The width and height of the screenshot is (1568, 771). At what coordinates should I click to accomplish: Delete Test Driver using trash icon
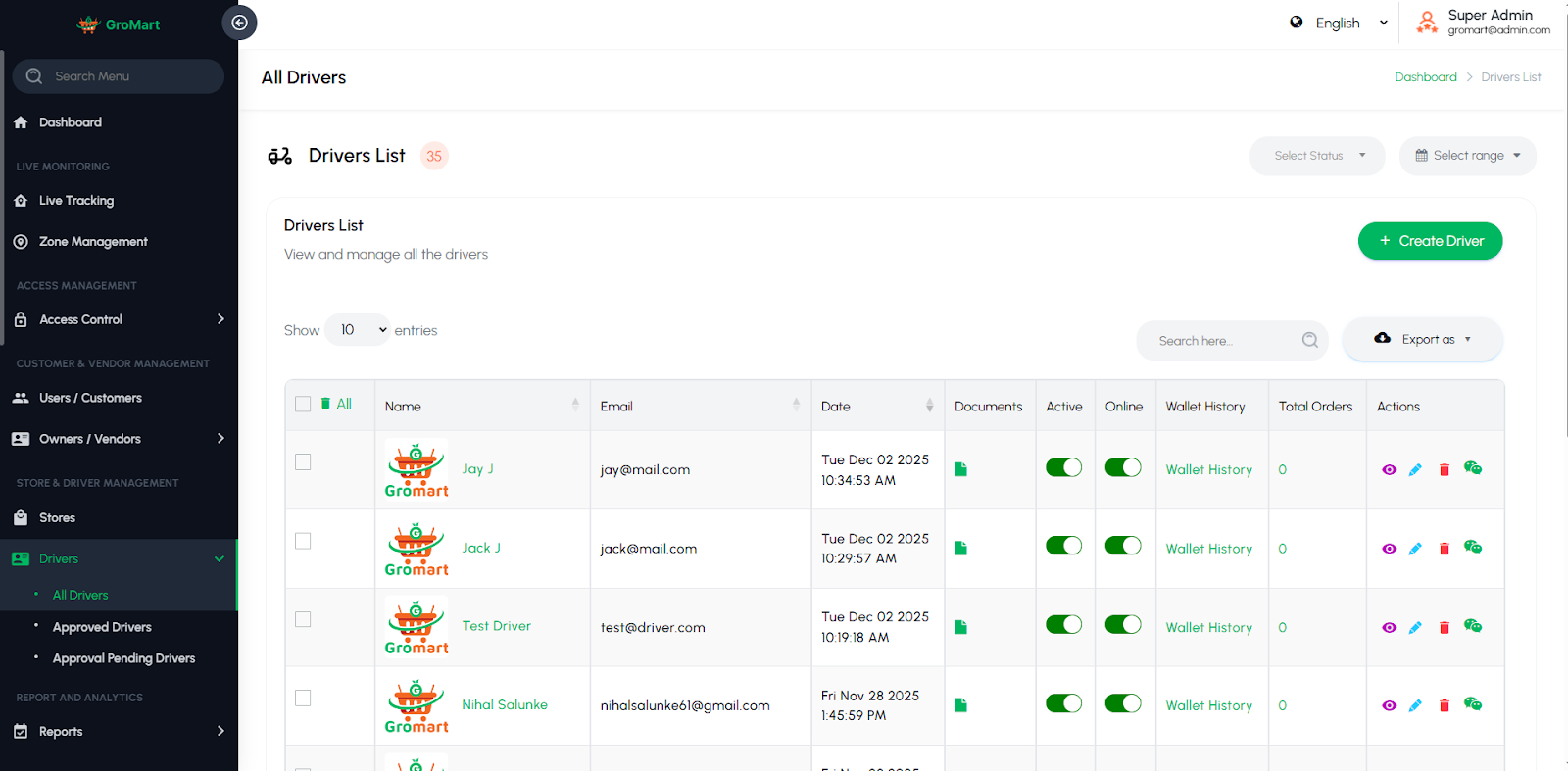(1444, 627)
